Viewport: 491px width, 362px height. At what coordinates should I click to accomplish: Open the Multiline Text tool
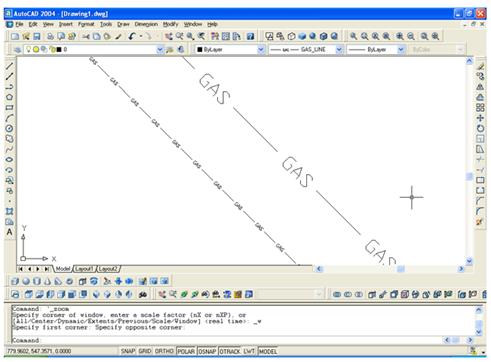[9, 232]
